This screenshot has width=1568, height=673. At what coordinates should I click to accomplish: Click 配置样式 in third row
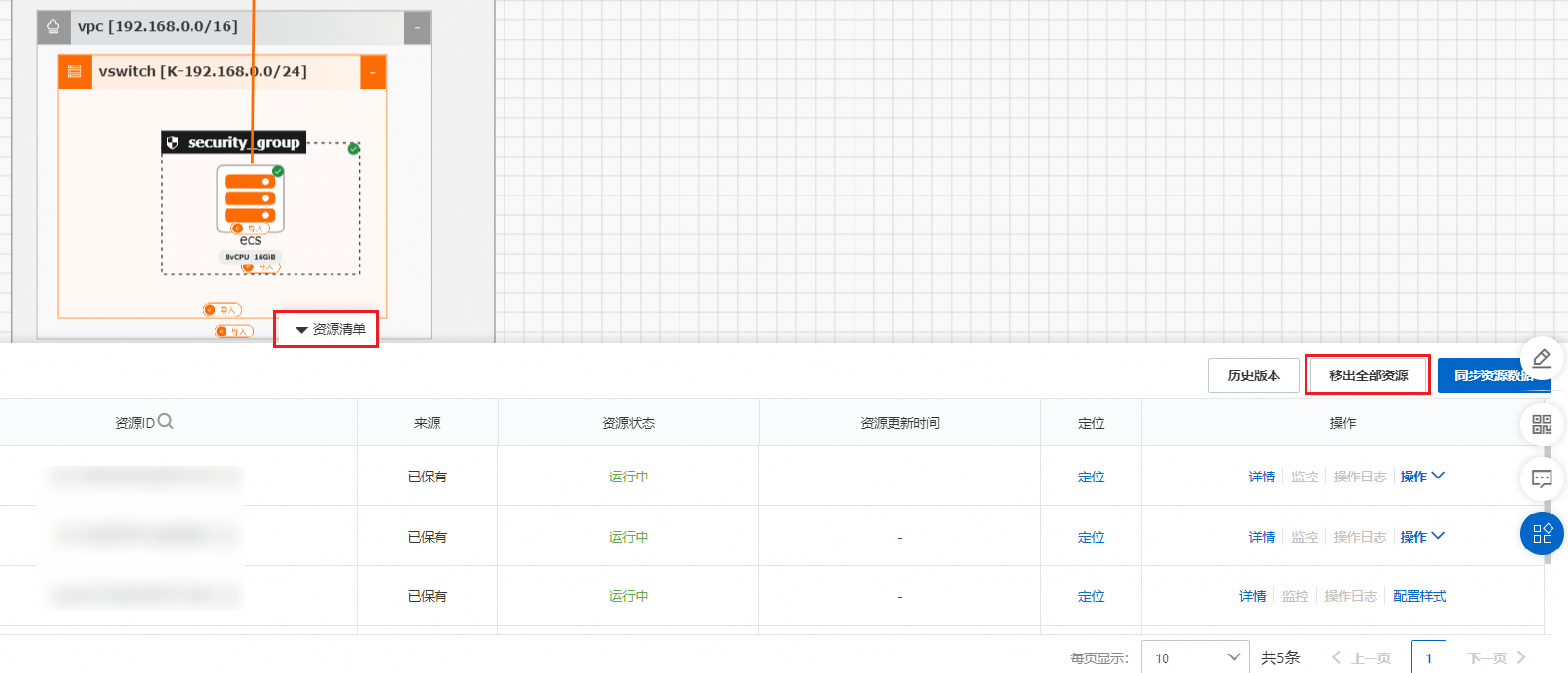[x=1419, y=596]
